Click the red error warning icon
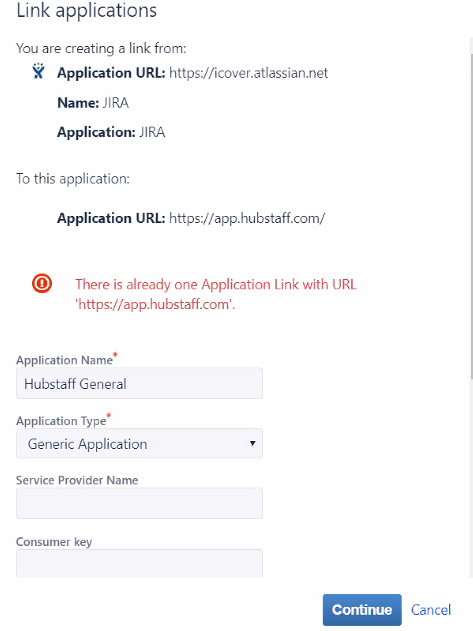 click(42, 283)
